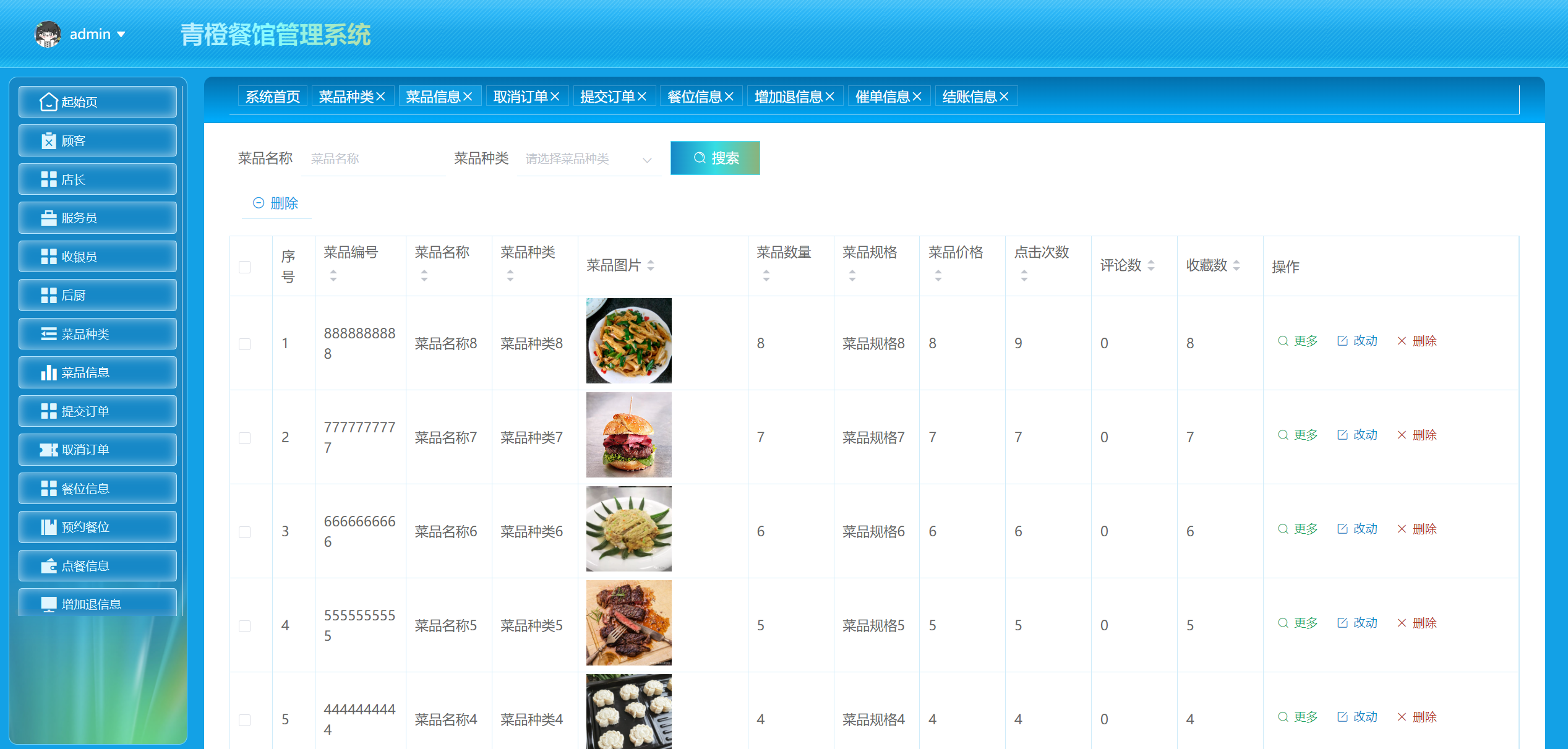
Task: Select the 起始页 home icon in sidebar
Action: 48,101
